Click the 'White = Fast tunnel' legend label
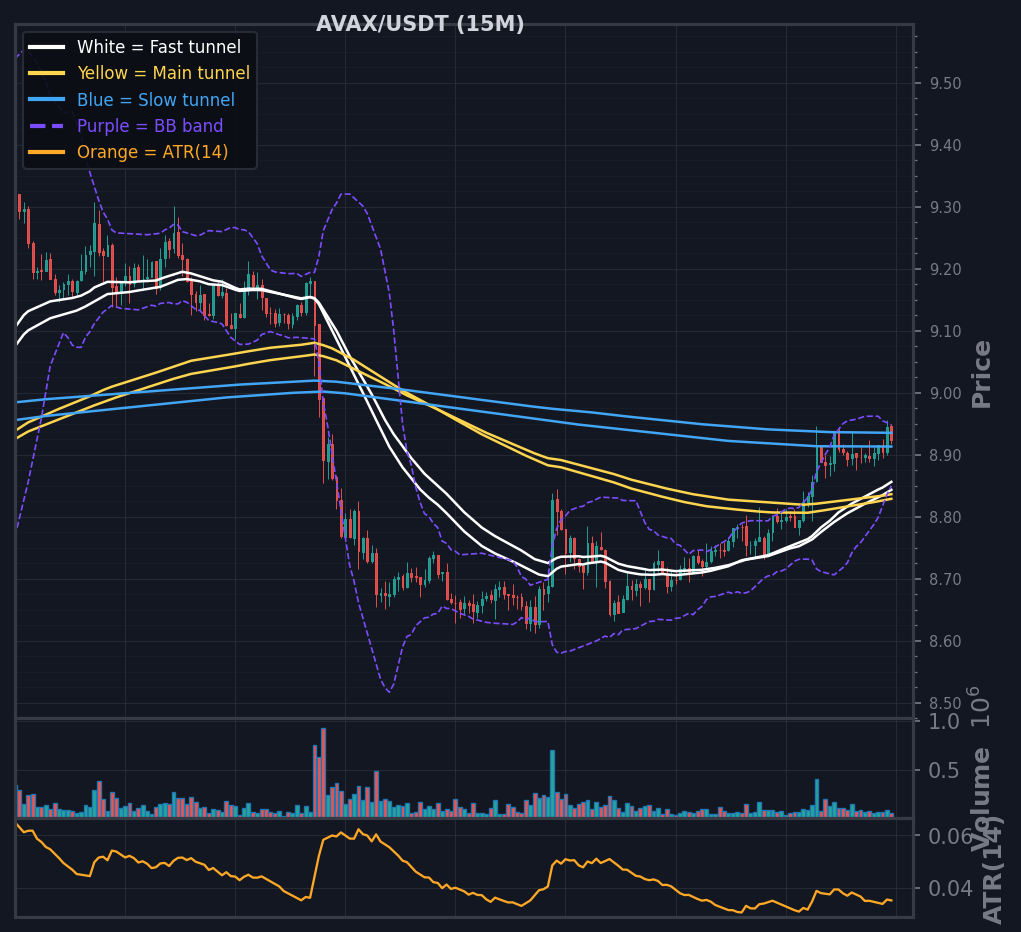The width and height of the screenshot is (1021, 932). pos(159,47)
